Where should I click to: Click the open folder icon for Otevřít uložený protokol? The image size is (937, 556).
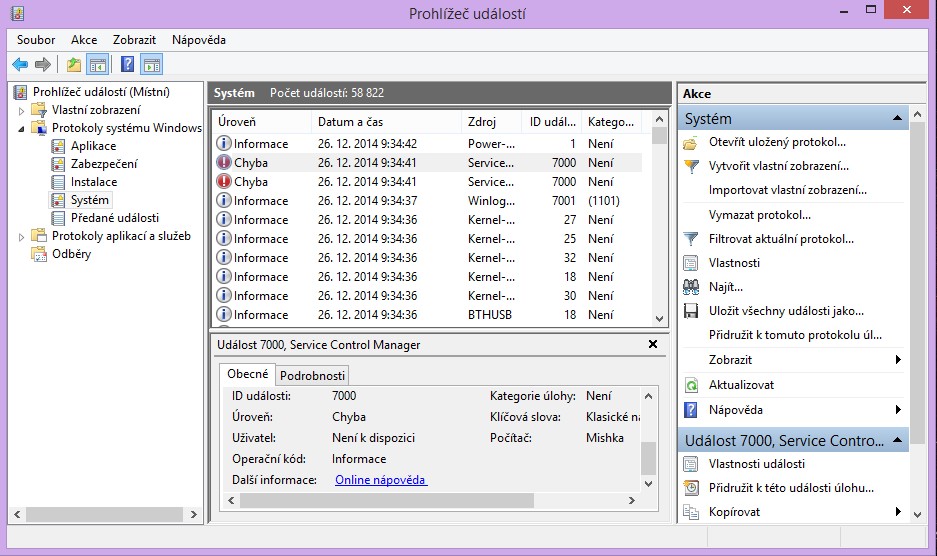(690, 142)
